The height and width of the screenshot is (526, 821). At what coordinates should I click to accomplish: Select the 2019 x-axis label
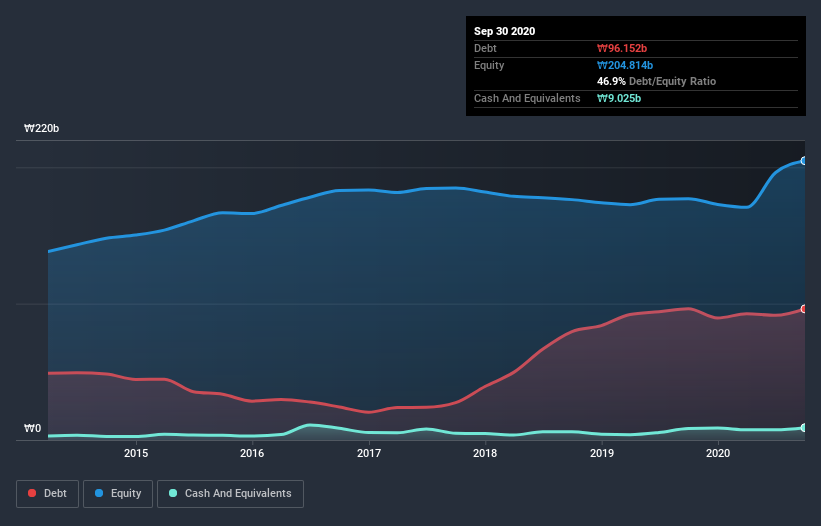coord(602,453)
